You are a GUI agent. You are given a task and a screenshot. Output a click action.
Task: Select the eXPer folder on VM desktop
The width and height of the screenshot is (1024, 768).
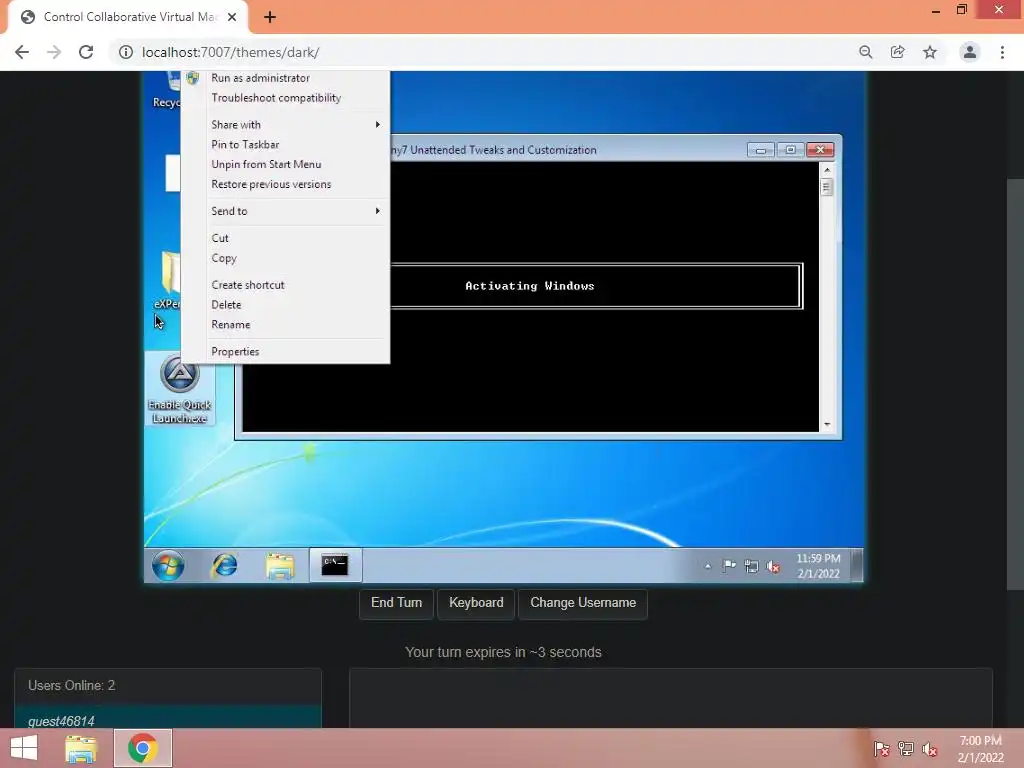[168, 281]
